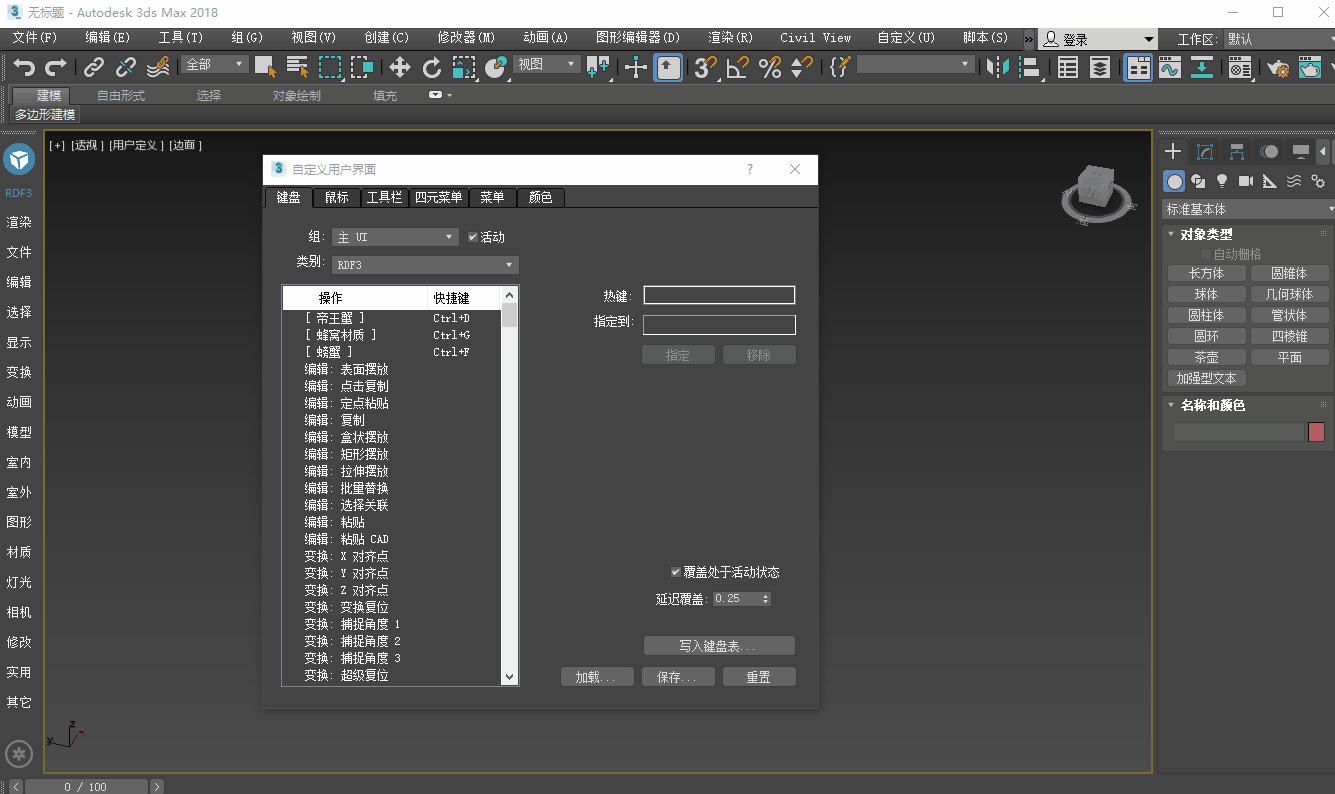Toggle the 覆盖处于活动状态 checkbox
This screenshot has height=794, width=1335.
(676, 572)
